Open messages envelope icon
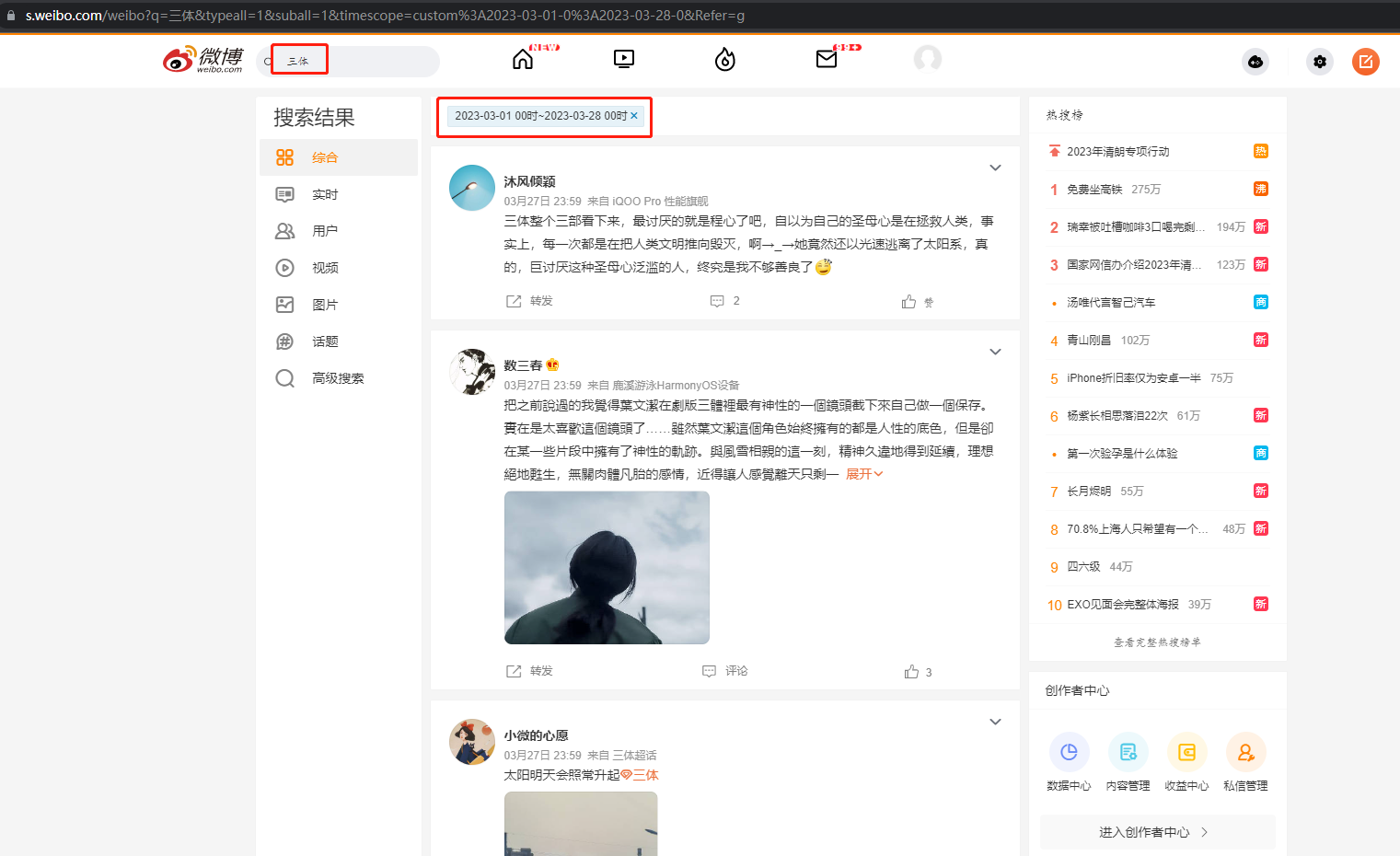1400x856 pixels. point(827,60)
